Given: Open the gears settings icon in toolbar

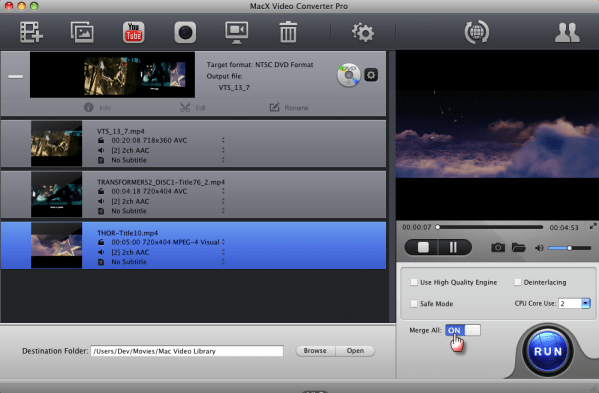Looking at the screenshot, I should pos(363,32).
